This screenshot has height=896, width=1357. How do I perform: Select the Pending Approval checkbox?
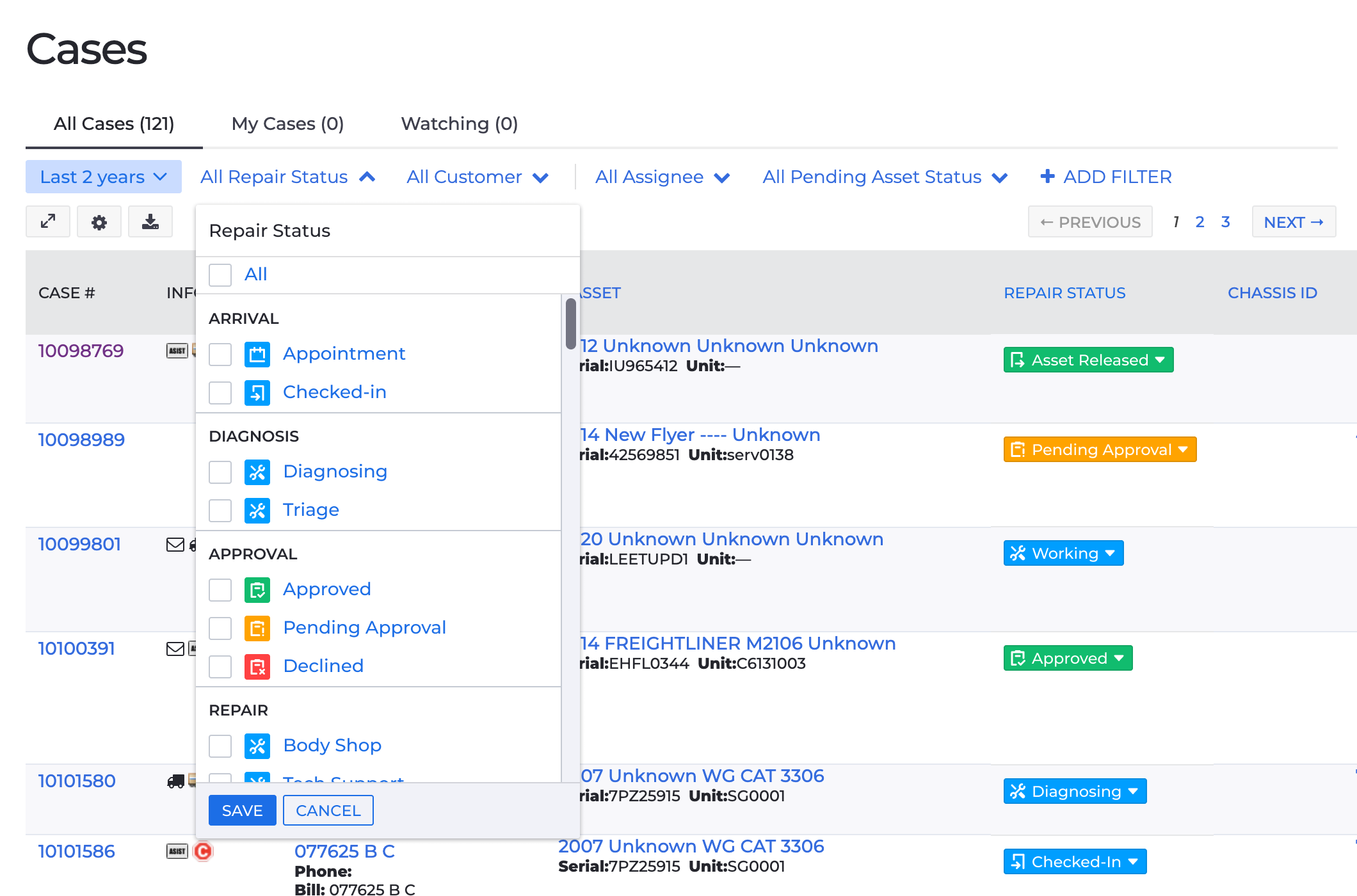[x=220, y=628]
